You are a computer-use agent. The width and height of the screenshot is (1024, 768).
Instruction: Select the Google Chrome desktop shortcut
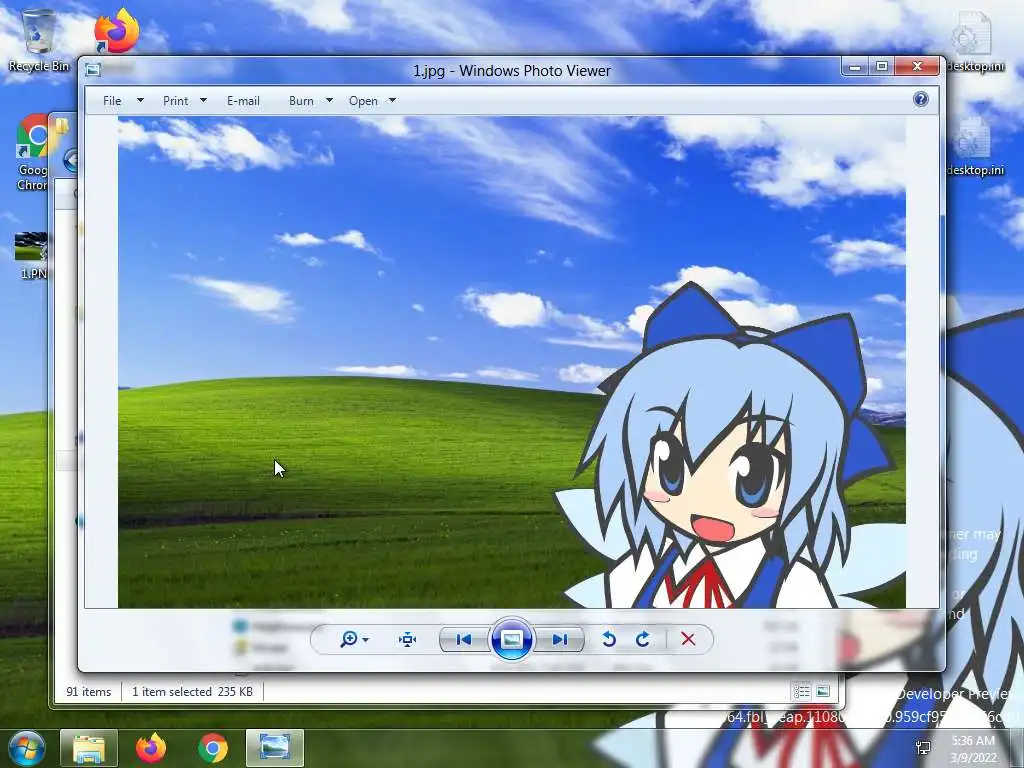click(x=33, y=153)
